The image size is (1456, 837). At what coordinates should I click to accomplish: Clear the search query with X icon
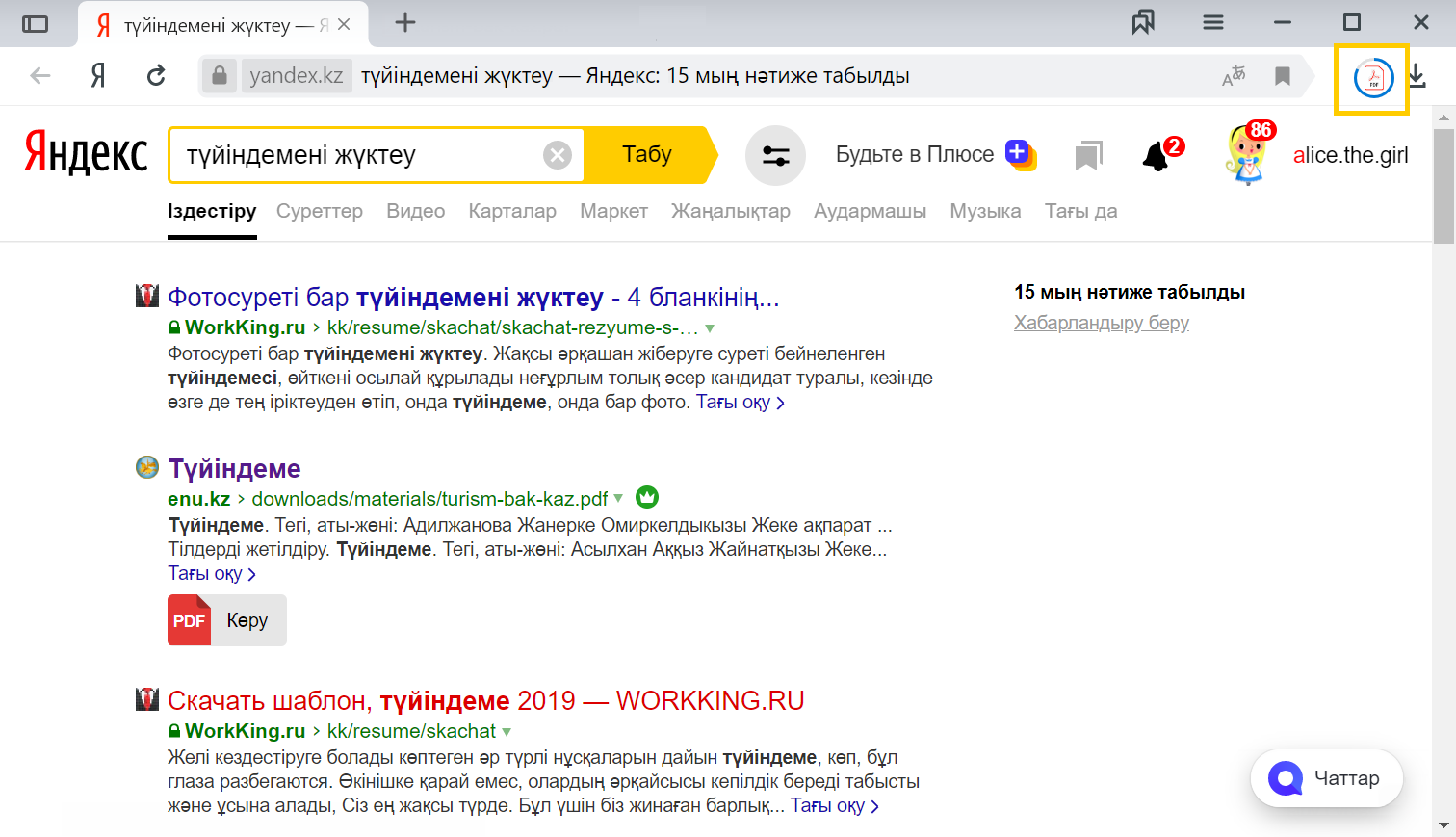(x=558, y=155)
